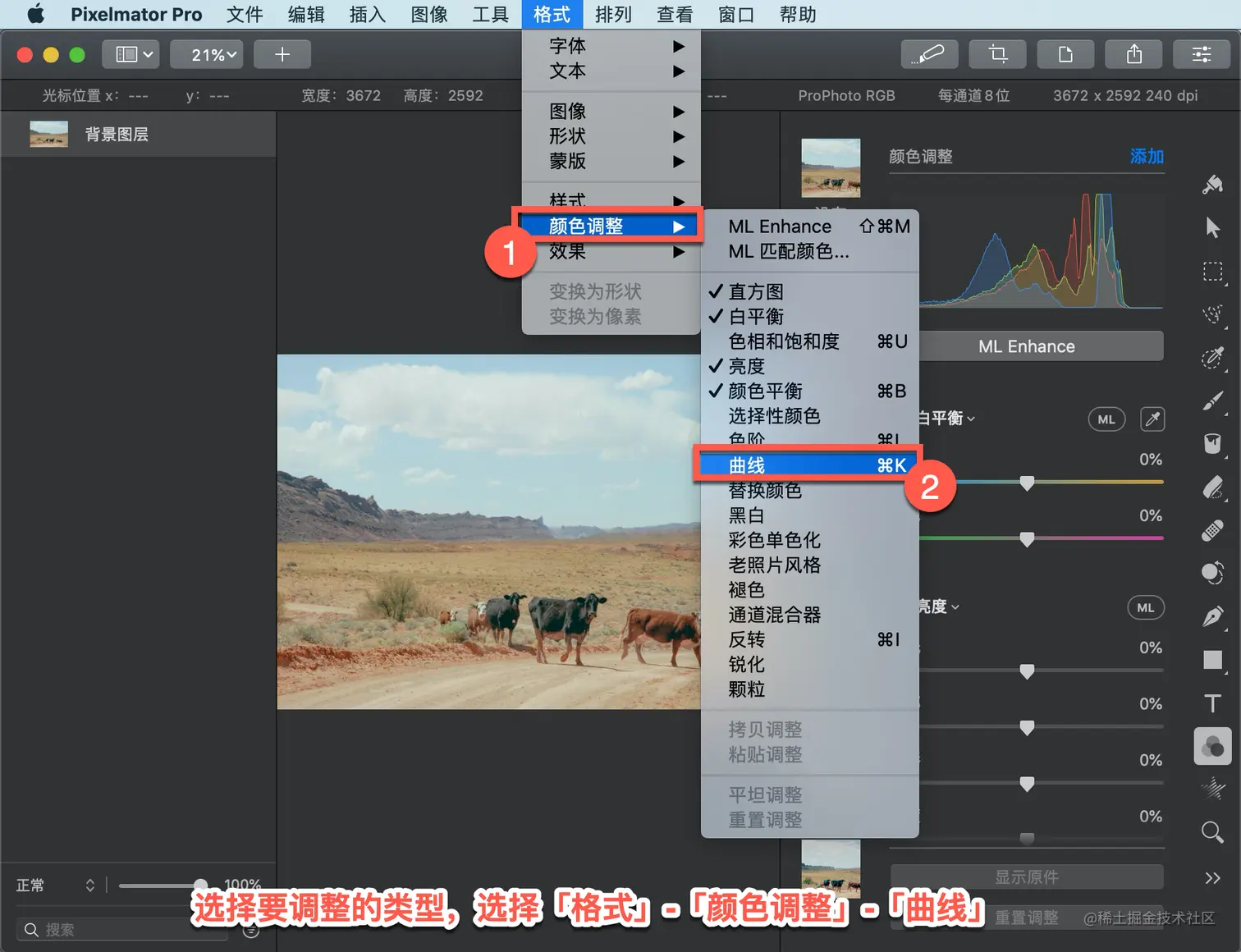Open the Color Adjustments tool

(1212, 746)
